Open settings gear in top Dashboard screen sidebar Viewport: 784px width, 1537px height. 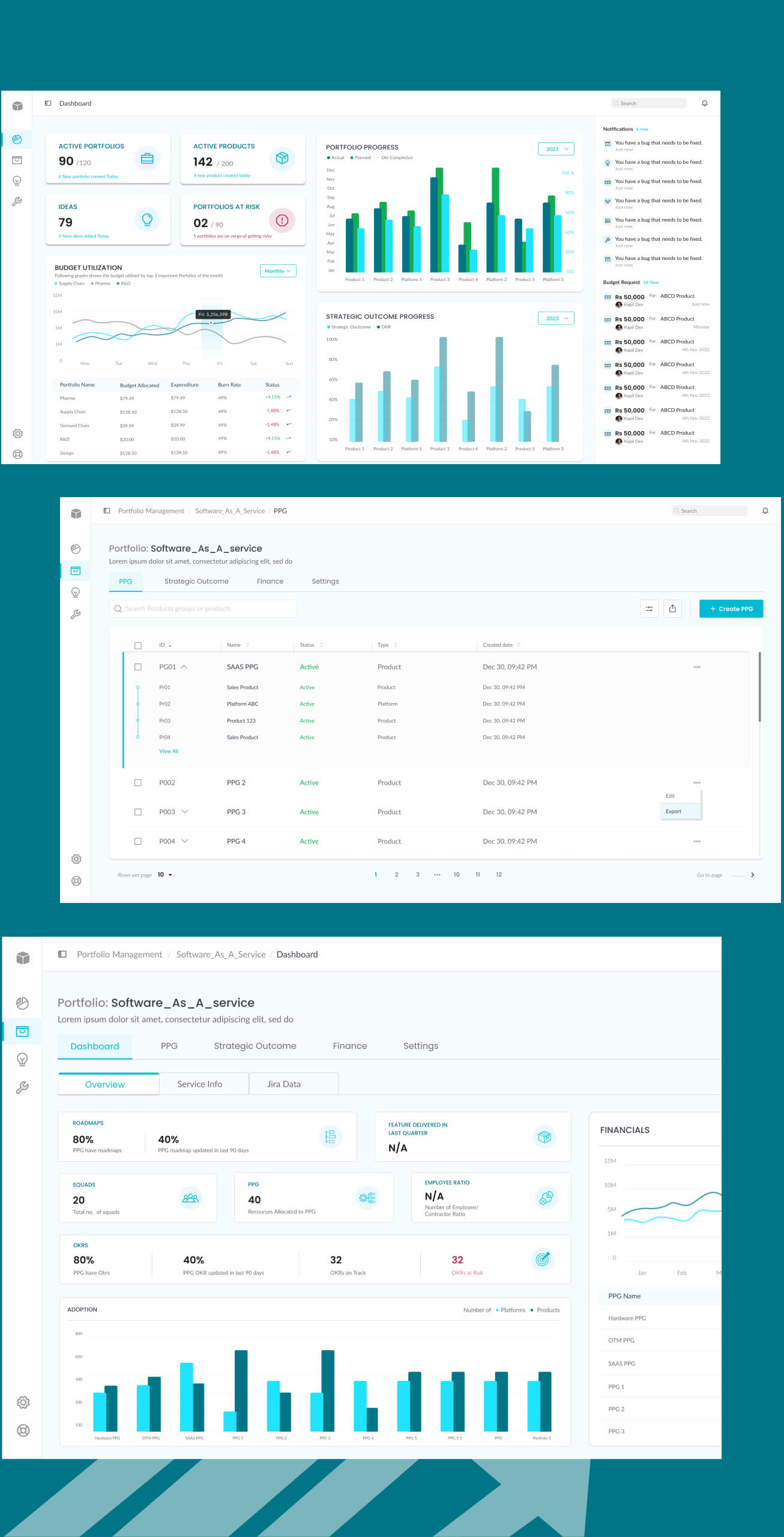17,433
